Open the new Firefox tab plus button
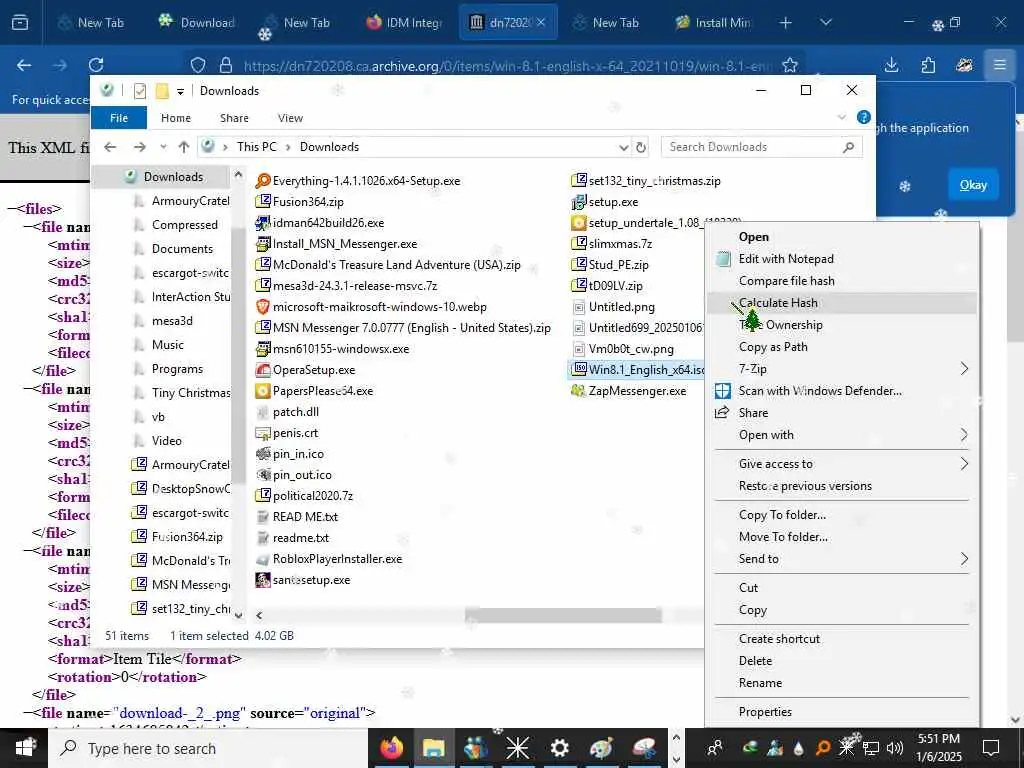Image resolution: width=1024 pixels, height=768 pixels. pos(786,23)
